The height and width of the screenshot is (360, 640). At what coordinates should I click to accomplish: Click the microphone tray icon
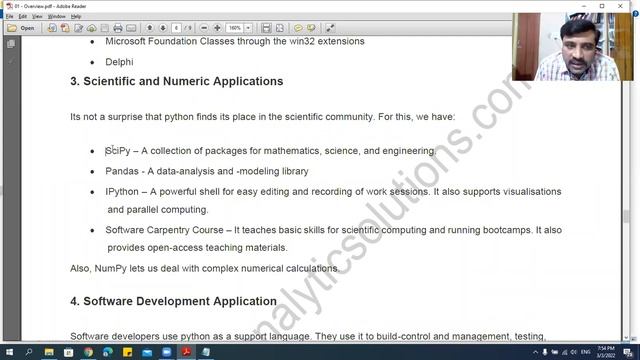pos(545,352)
